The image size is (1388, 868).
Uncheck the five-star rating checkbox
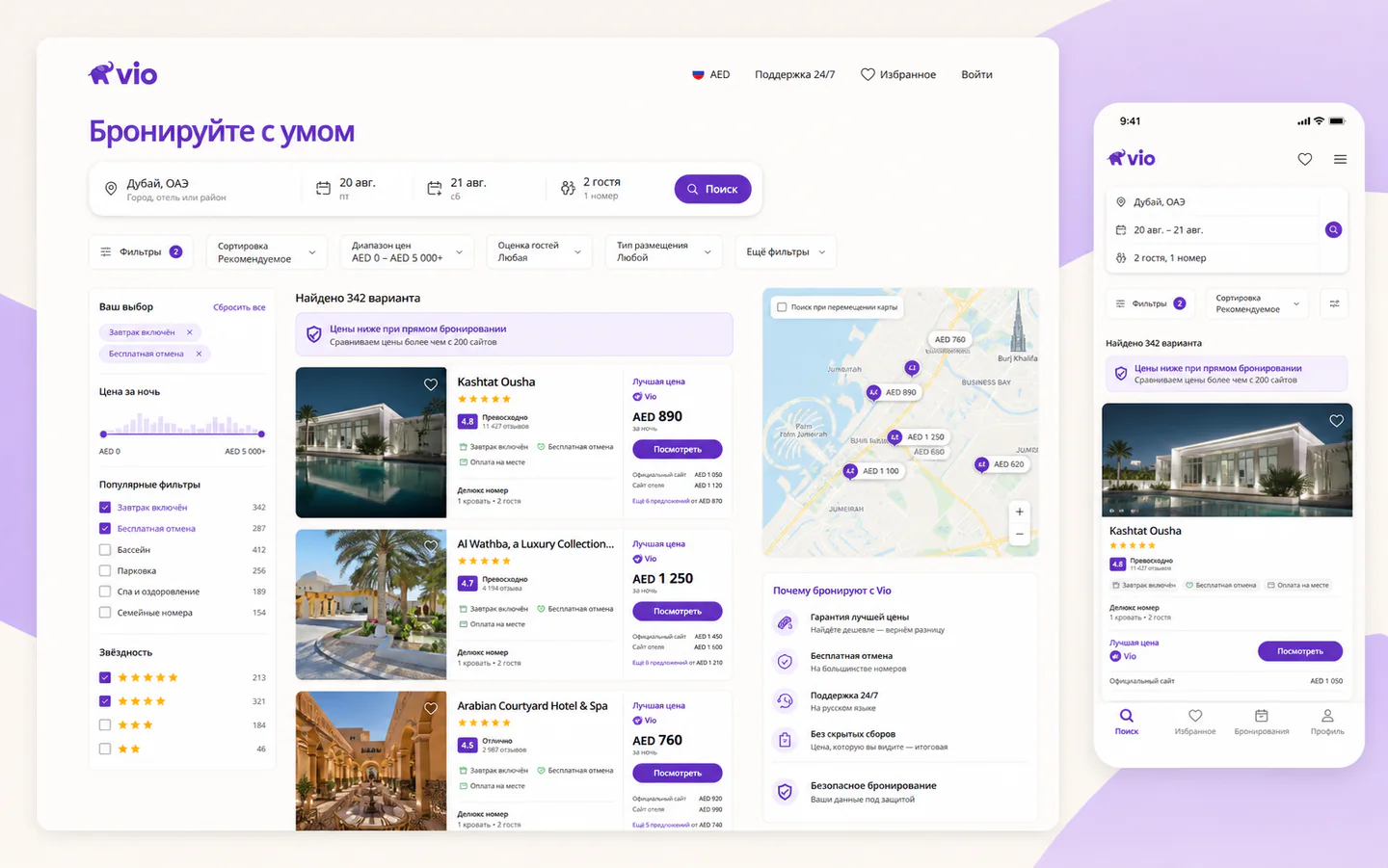(105, 677)
